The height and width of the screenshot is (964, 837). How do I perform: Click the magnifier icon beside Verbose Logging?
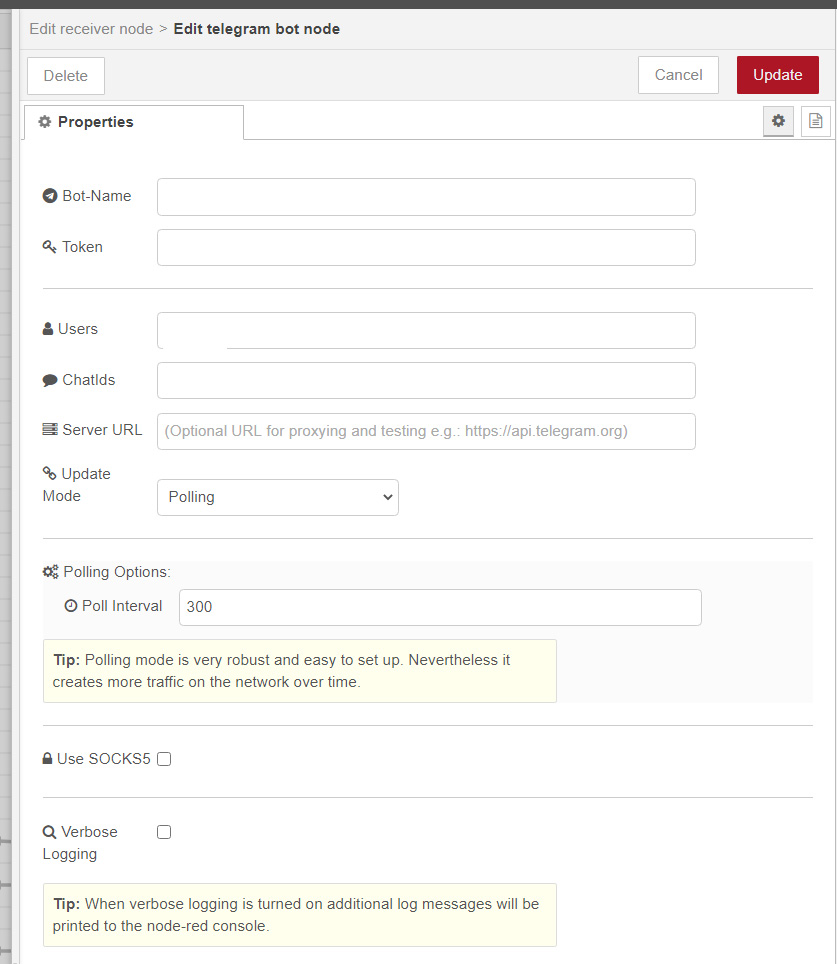click(48, 831)
